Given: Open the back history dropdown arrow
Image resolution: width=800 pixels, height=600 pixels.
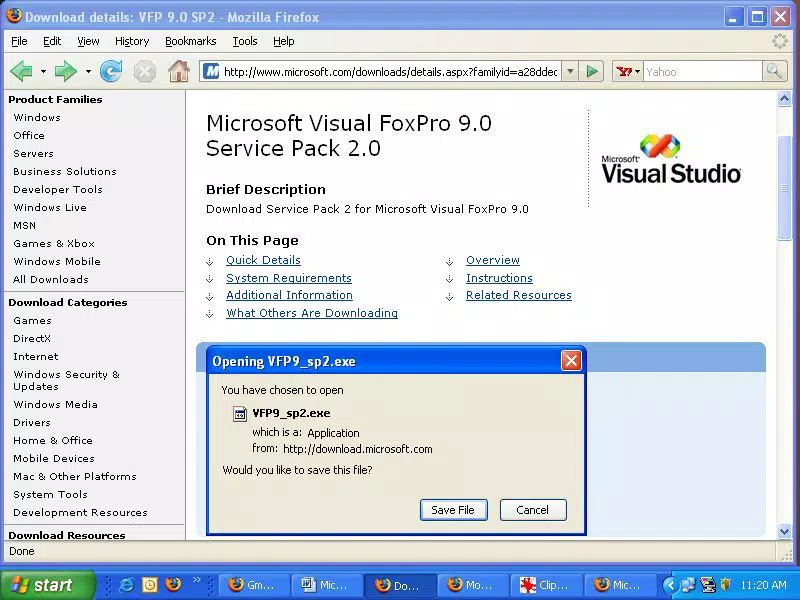Looking at the screenshot, I should (x=43, y=71).
